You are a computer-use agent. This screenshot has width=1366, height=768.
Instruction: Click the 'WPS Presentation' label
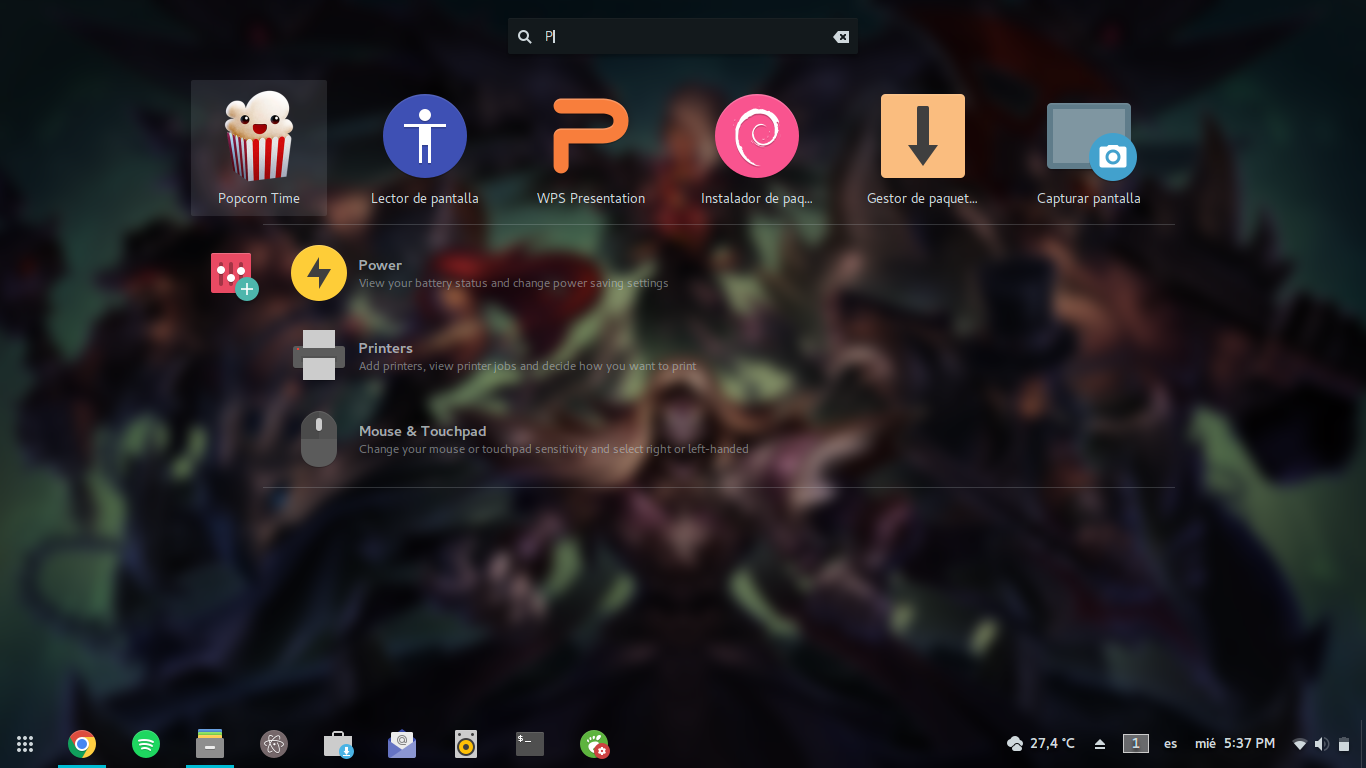coord(591,198)
